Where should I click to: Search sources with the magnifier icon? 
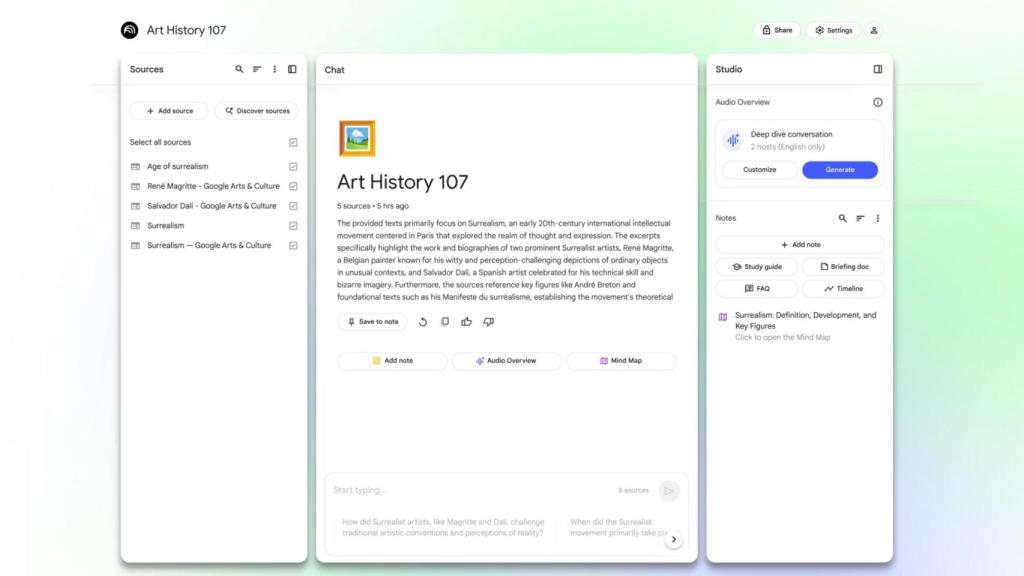(x=239, y=69)
